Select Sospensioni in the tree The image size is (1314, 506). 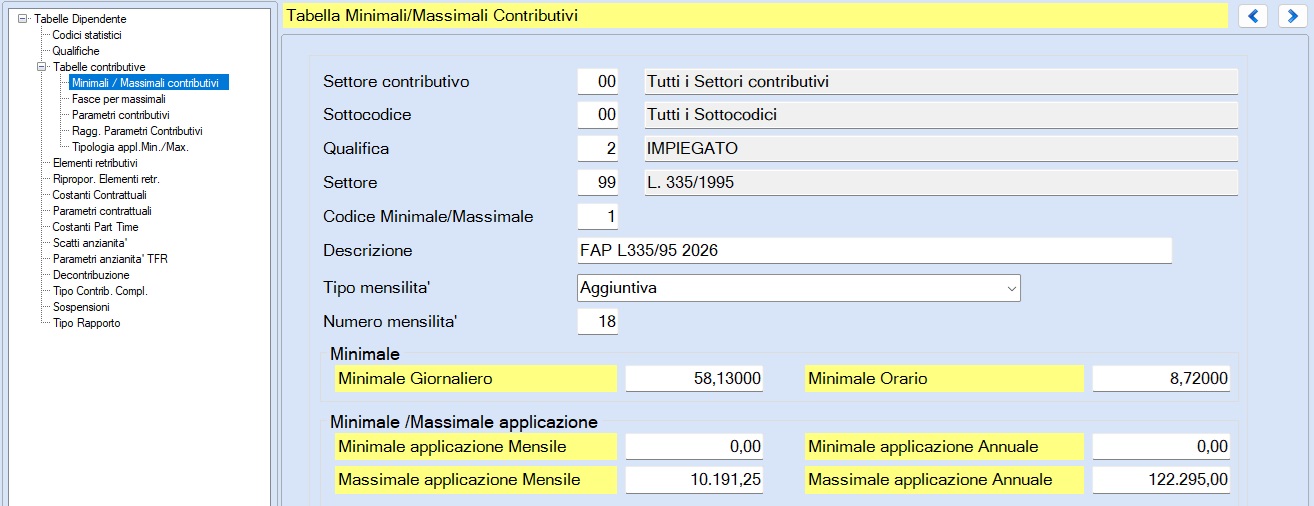(81, 307)
